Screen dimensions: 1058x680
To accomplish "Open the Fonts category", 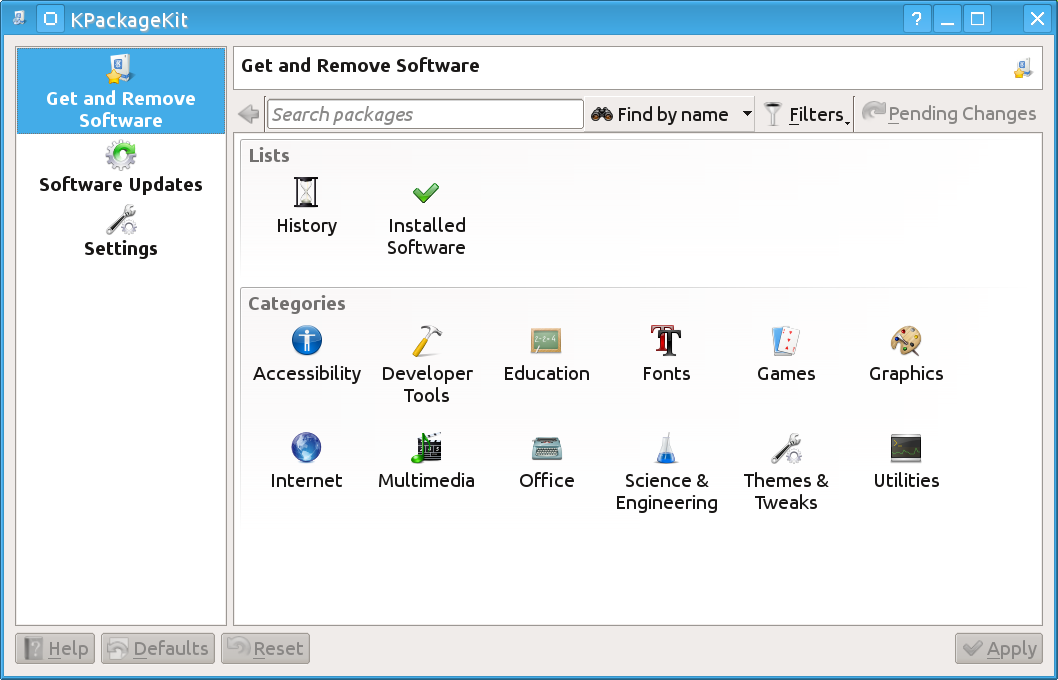I will (x=666, y=354).
